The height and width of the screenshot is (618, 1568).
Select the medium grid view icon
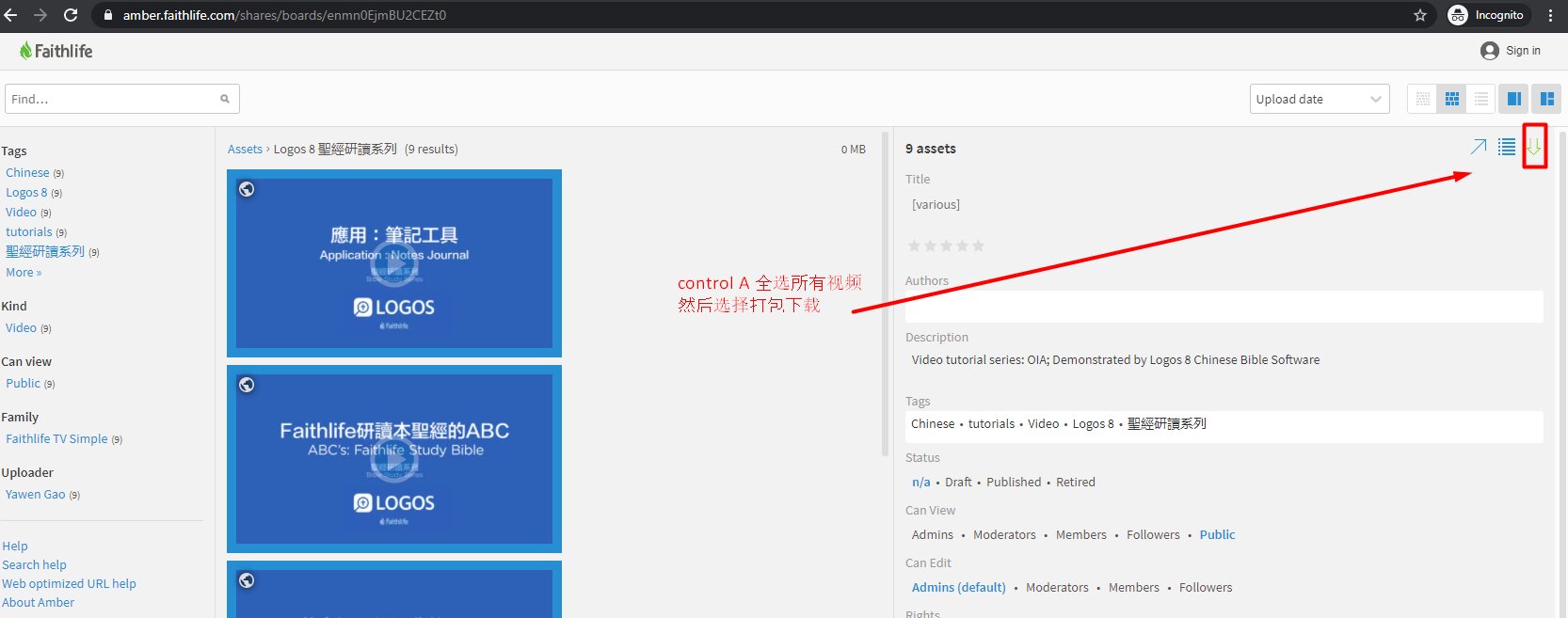click(1452, 99)
